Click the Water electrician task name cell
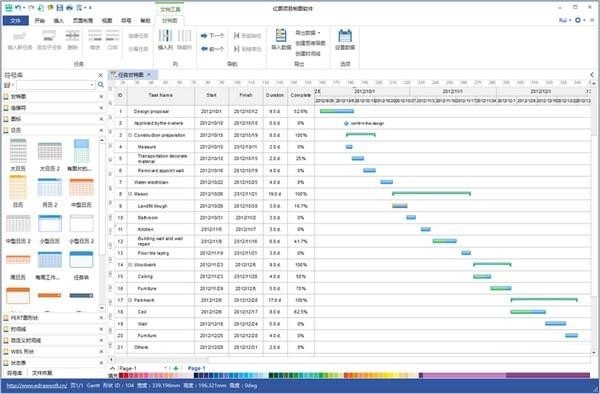The width and height of the screenshot is (600, 394). pos(161,182)
